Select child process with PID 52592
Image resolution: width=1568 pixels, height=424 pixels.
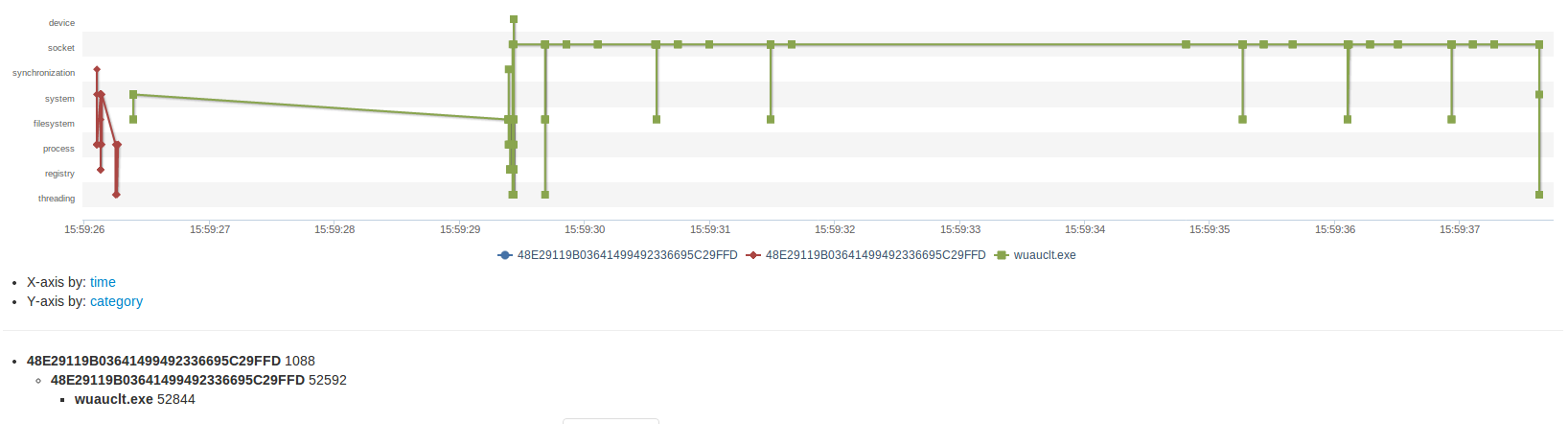(x=177, y=380)
